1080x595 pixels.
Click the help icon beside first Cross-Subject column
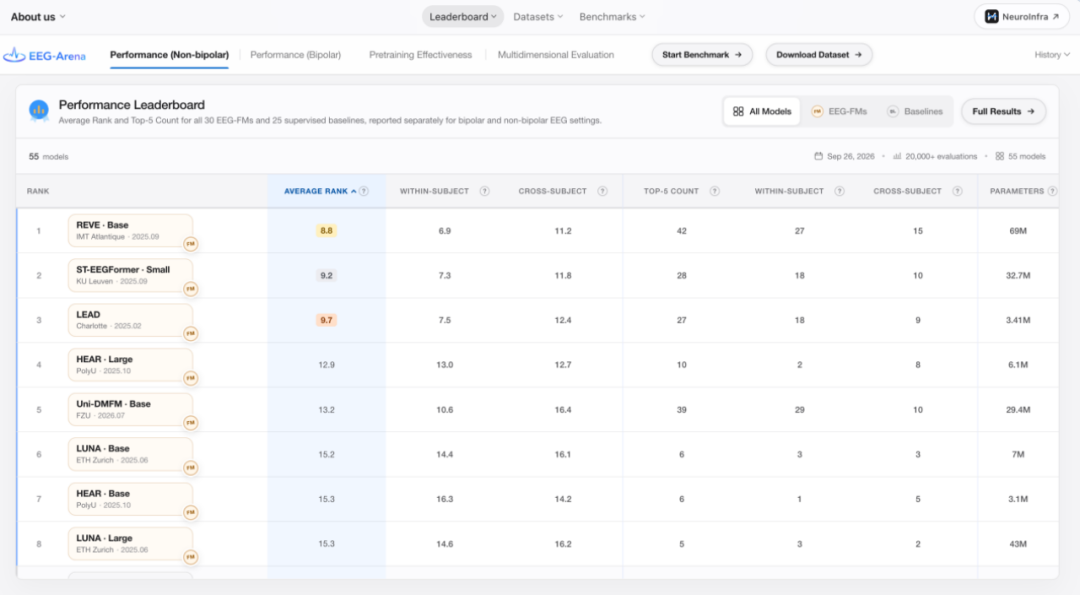click(x=603, y=191)
